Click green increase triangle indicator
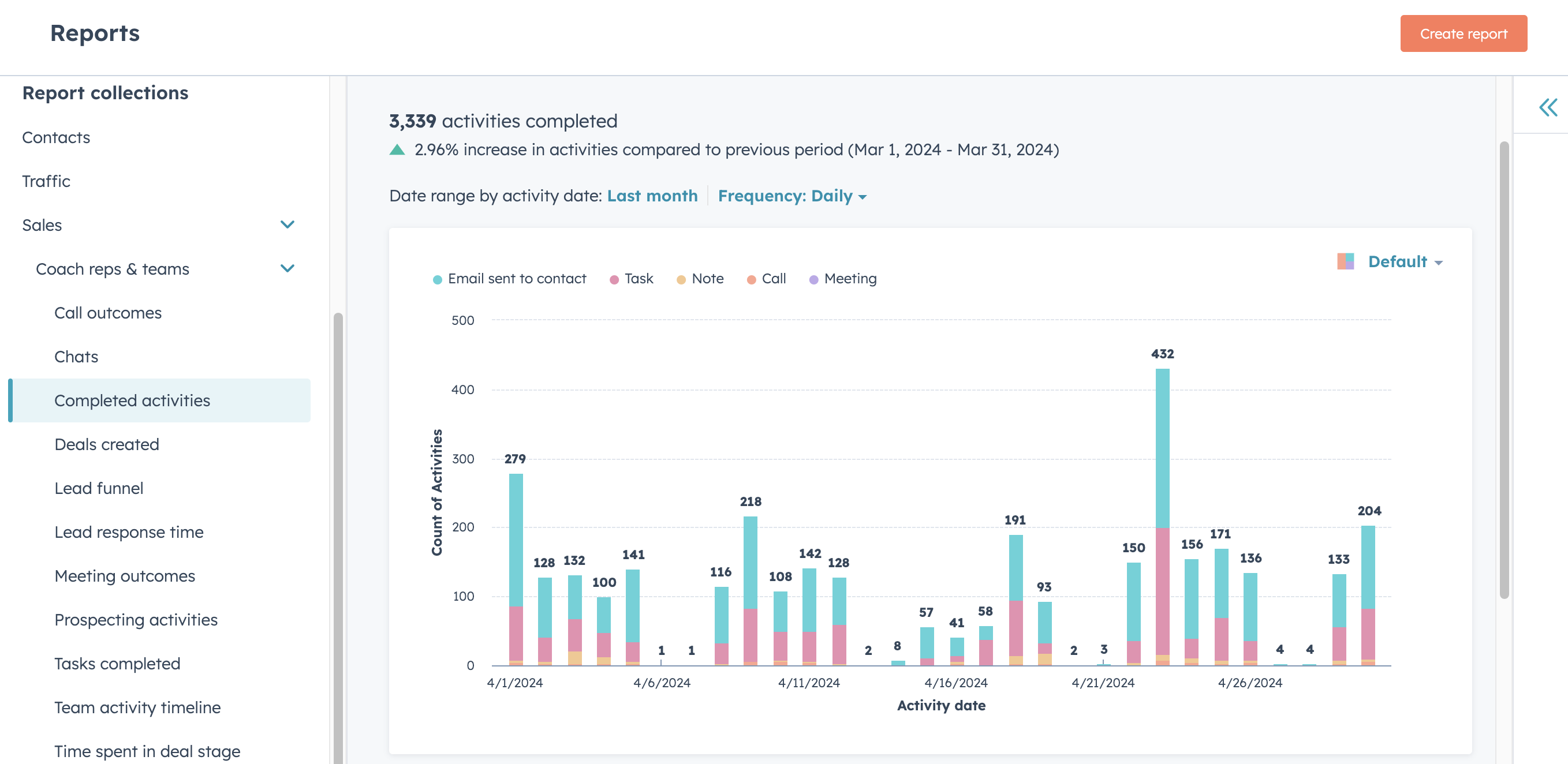Viewport: 1568px width, 764px height. coord(397,149)
